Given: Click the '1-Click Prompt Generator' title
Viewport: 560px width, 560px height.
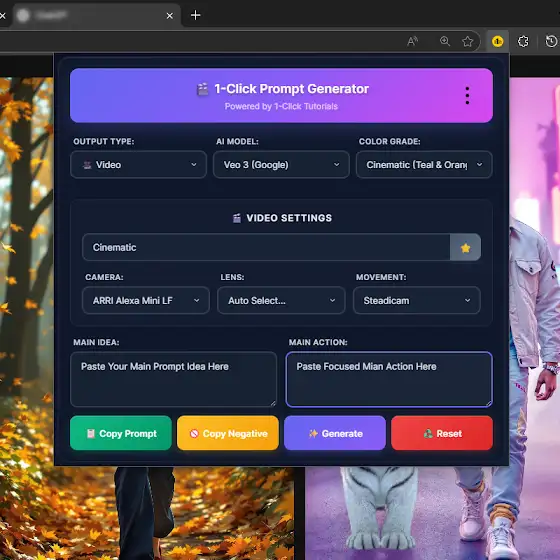Looking at the screenshot, I should [x=291, y=89].
